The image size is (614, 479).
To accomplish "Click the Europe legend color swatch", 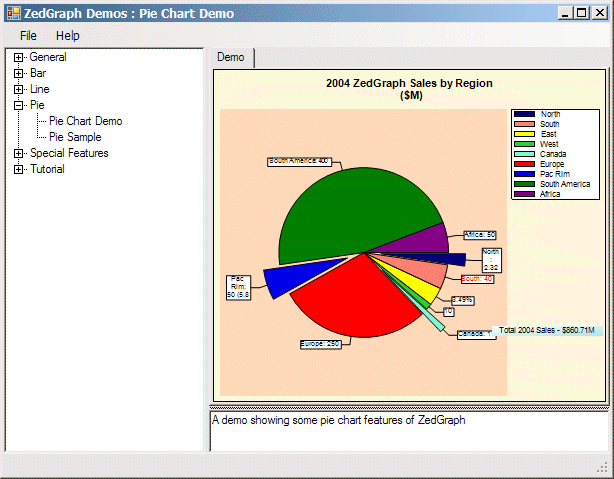I will [x=524, y=164].
